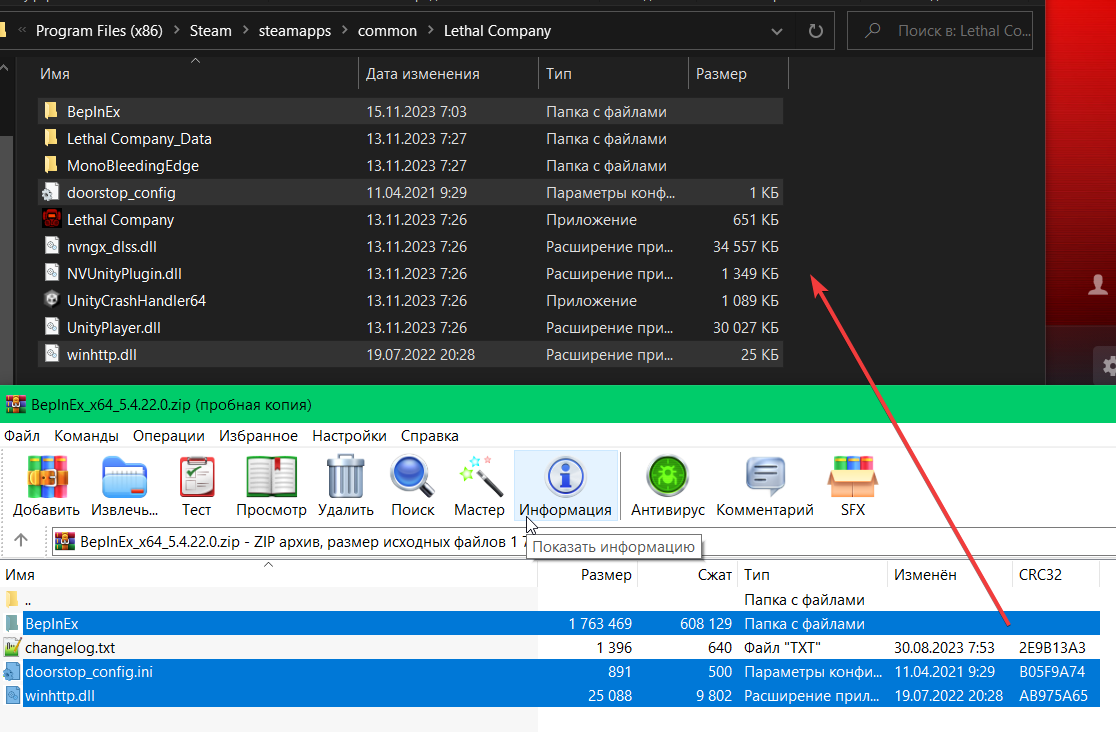
Task: Click the UnityCrashHandler64 file icon
Action: pos(51,300)
